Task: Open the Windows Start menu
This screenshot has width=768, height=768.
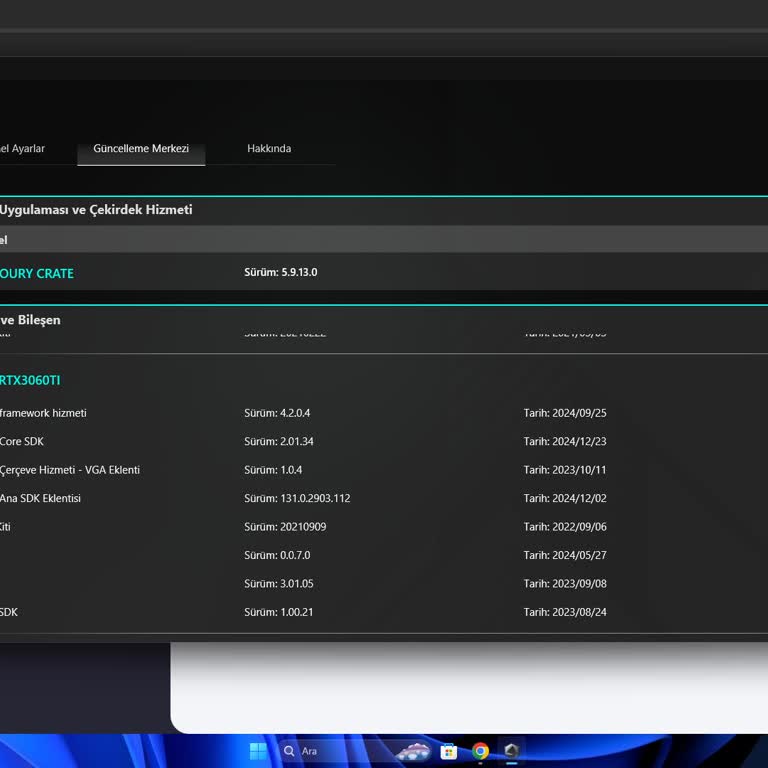Action: (258, 751)
